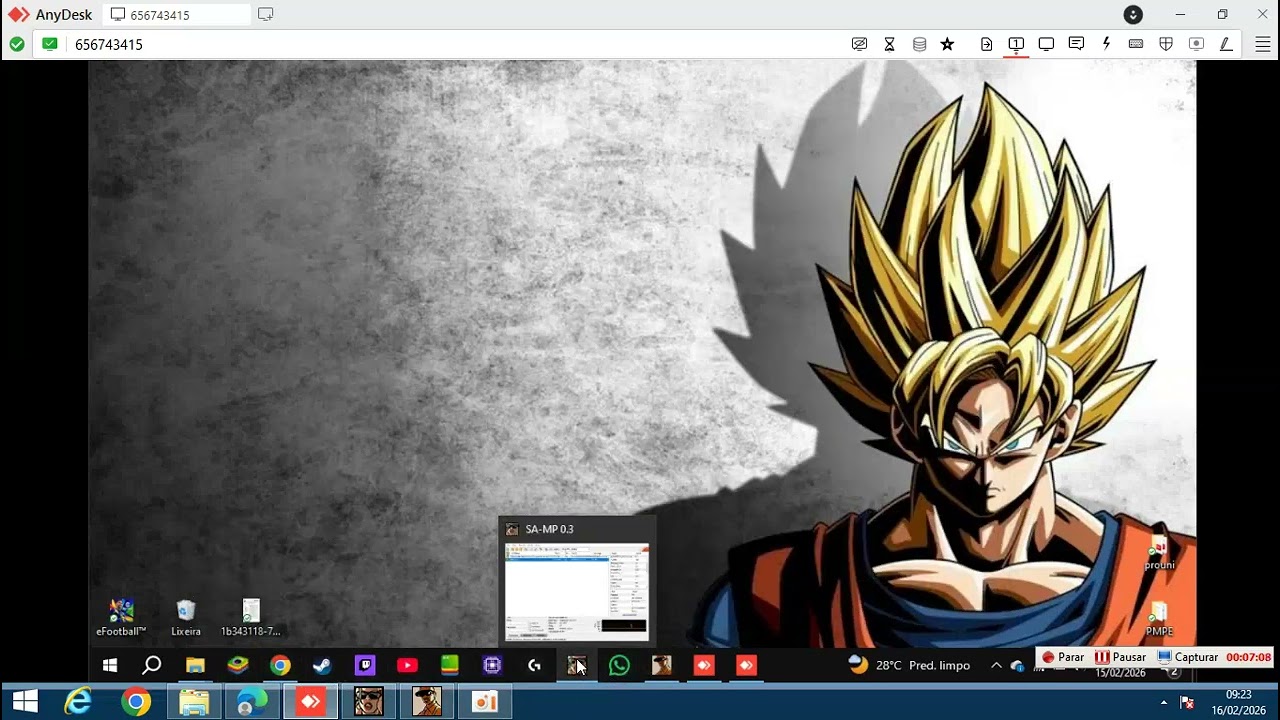Screen dimensions: 1280x720
Task: Open the AnyDesk whiteboard pen tool
Action: pos(1226,44)
